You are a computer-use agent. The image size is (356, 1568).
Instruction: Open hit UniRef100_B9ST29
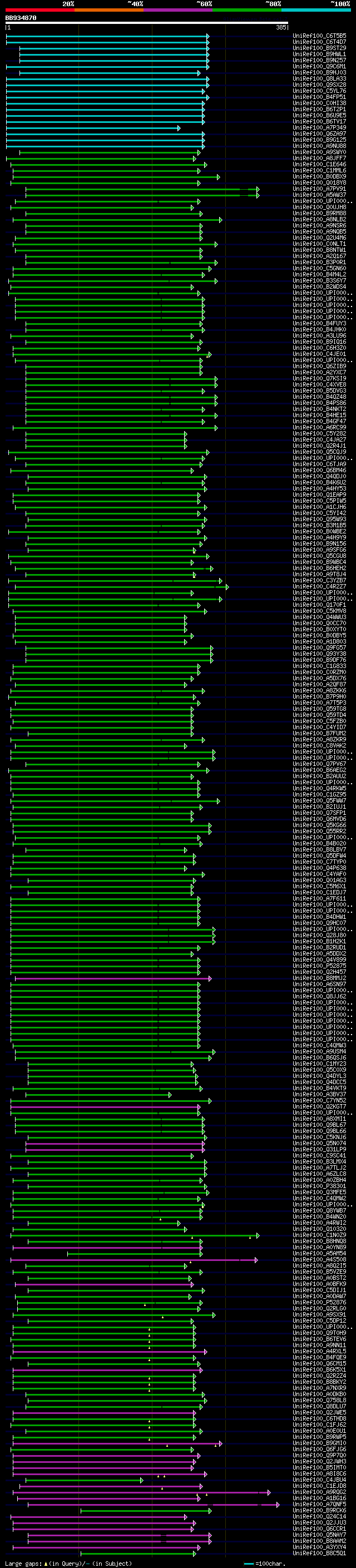point(319,48)
